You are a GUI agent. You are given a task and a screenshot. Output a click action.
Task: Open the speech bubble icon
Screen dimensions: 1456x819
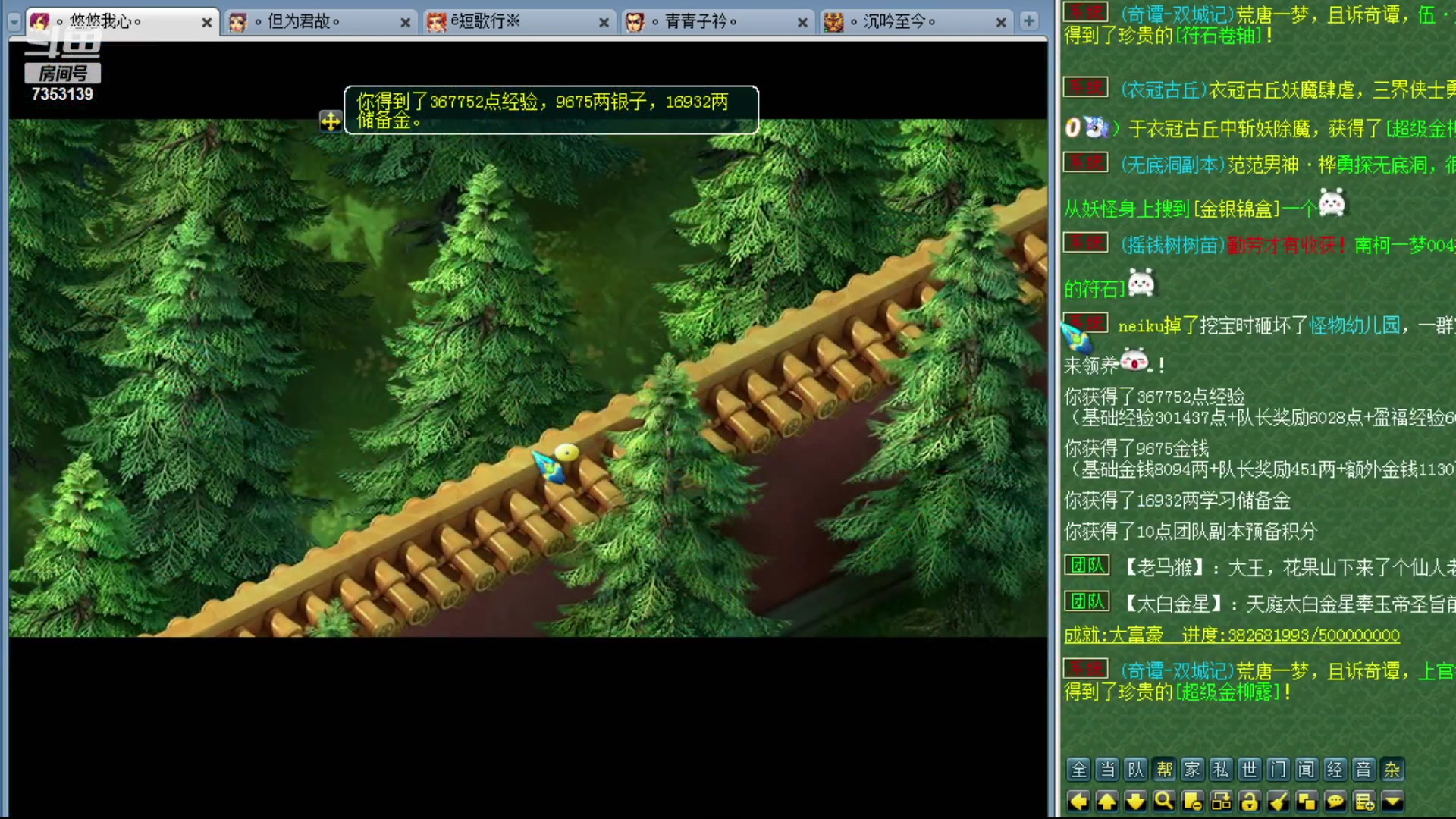1335,802
